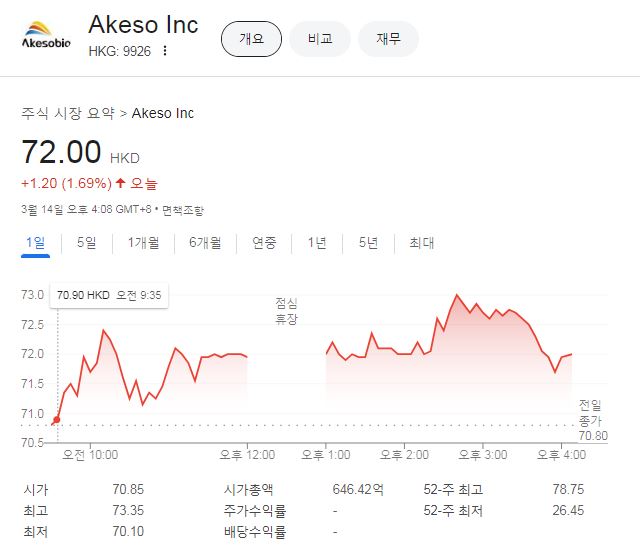Click the 전일 종가 70.80 label
640x554 pixels.
592,420
